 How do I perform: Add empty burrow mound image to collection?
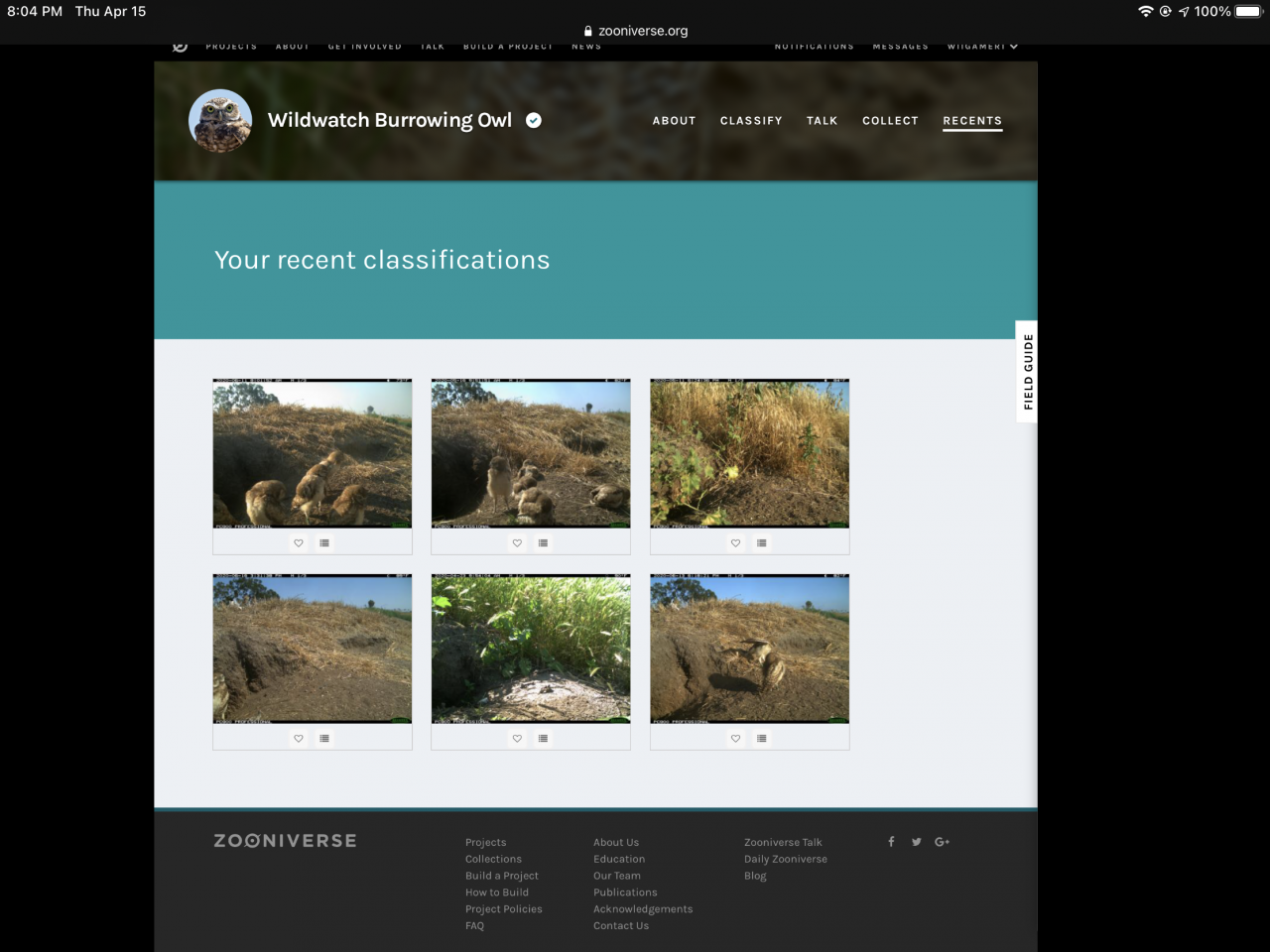click(324, 738)
